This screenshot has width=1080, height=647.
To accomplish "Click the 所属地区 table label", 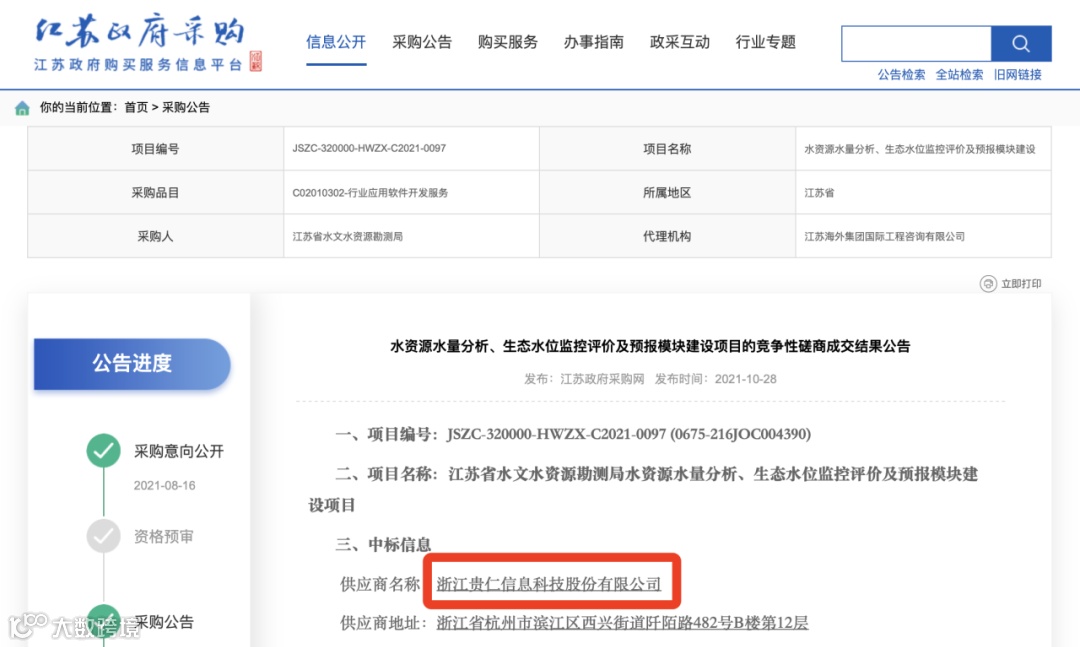I will click(x=667, y=193).
